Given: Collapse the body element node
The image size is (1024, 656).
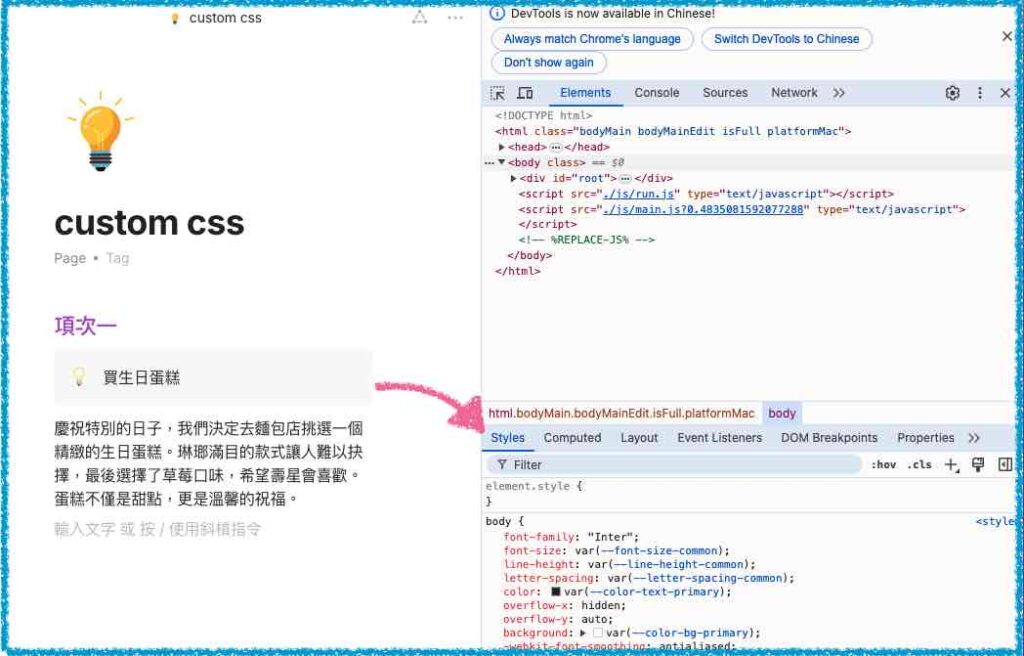Looking at the screenshot, I should point(502,162).
